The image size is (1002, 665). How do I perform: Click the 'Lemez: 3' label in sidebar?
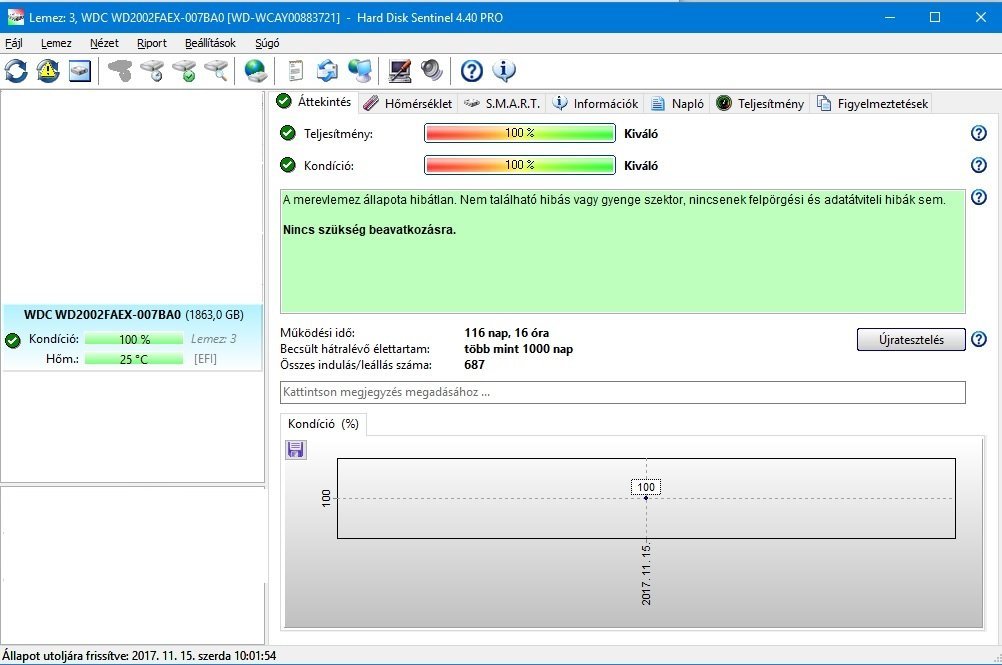(x=213, y=339)
